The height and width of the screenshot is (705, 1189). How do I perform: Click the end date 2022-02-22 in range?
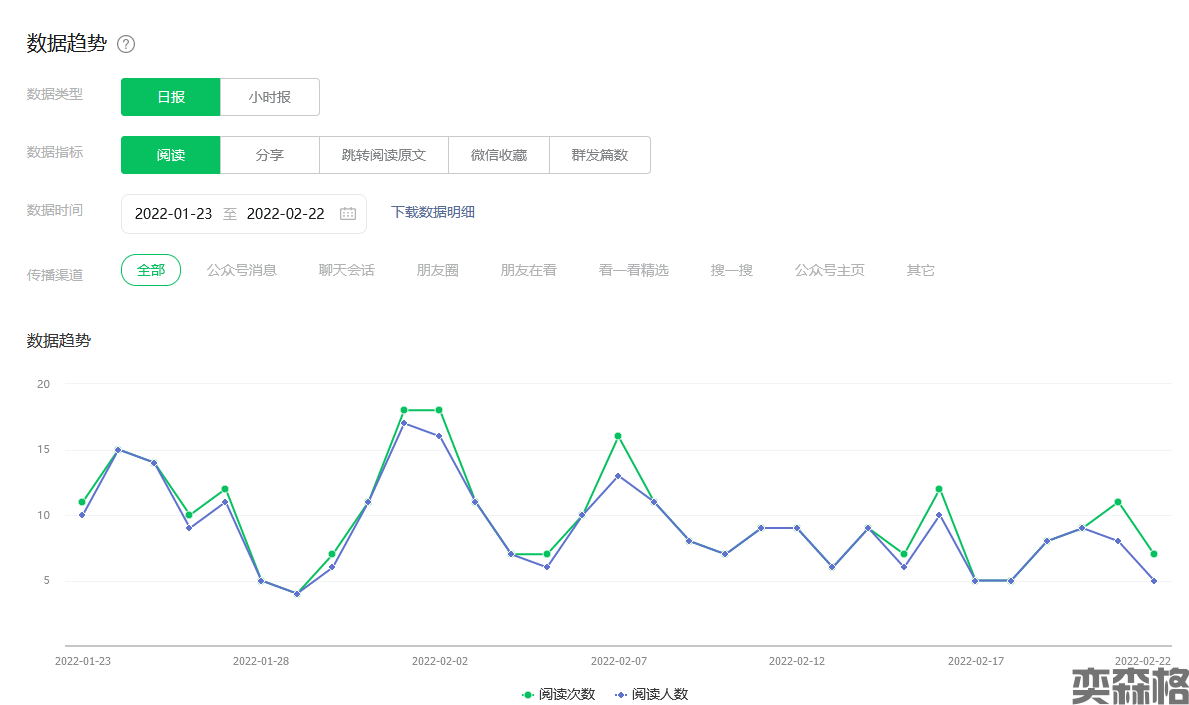[286, 214]
